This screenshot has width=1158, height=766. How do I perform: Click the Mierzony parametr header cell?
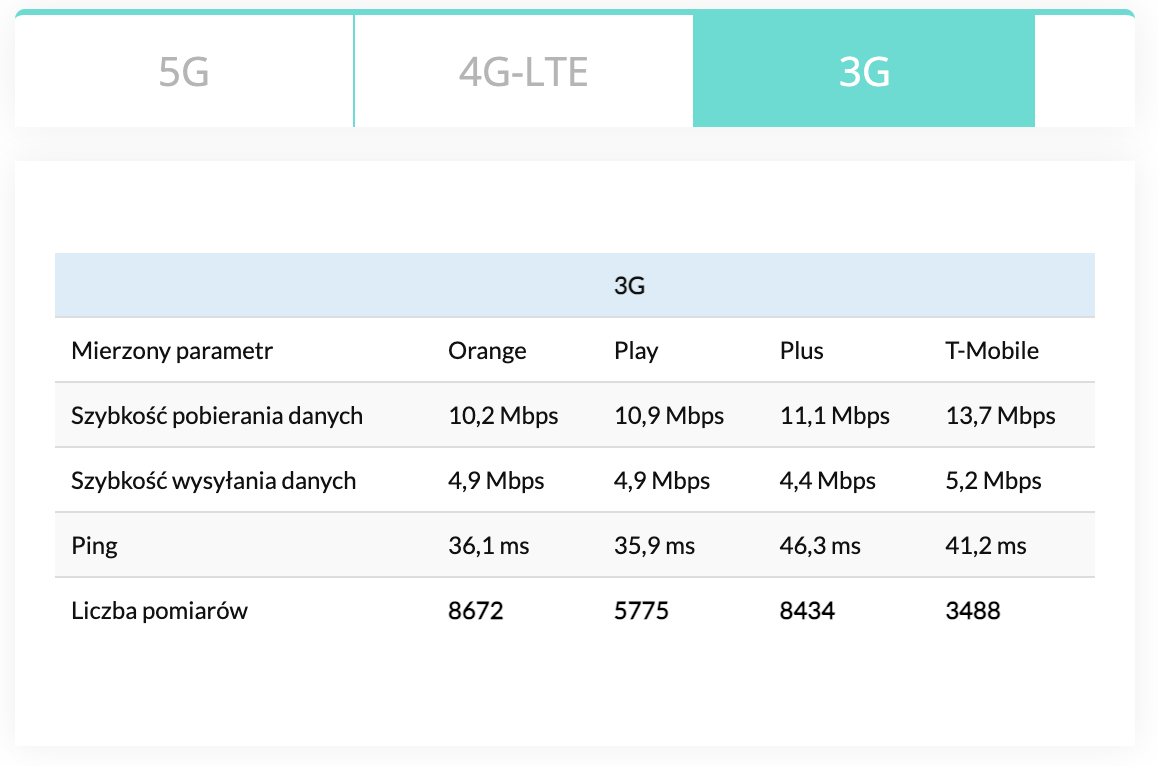[172, 351]
